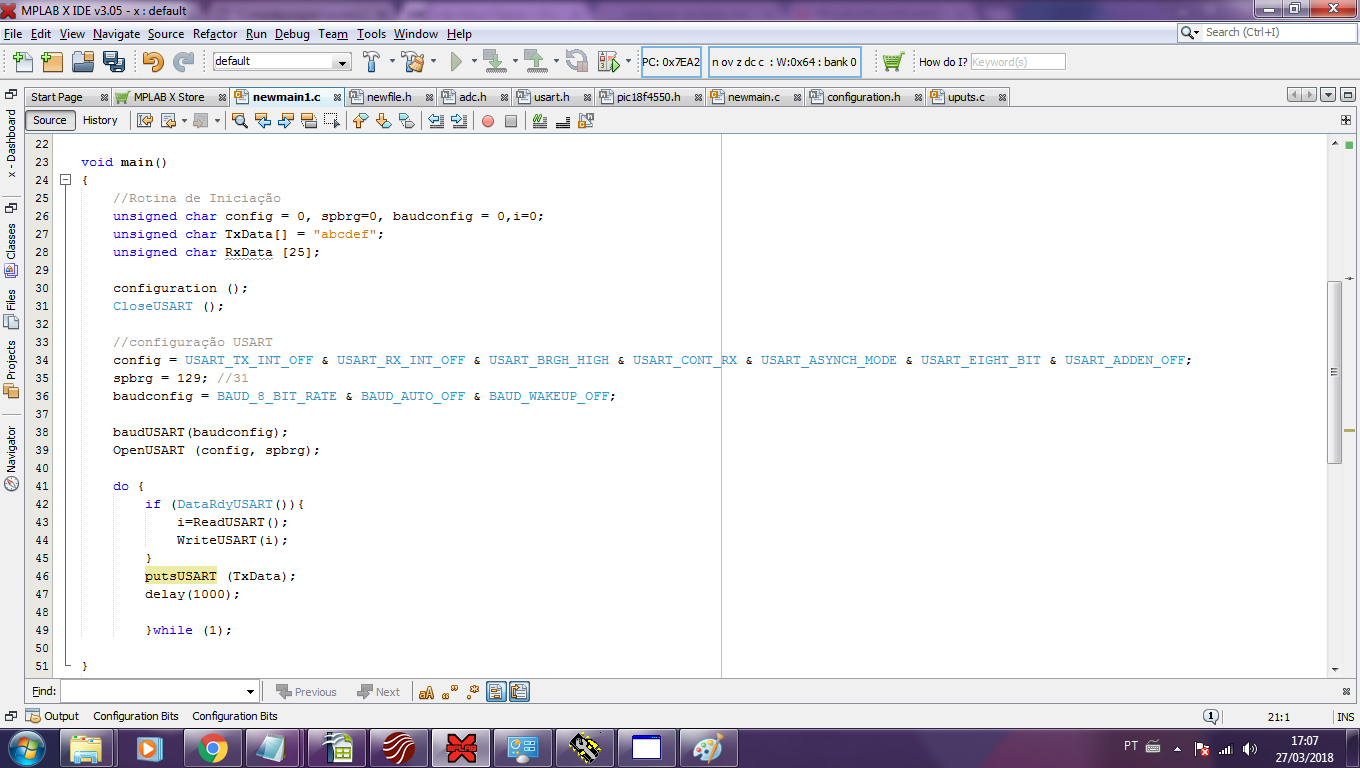The image size is (1360, 768).
Task: Click Previous in find bar
Action: [x=306, y=692]
